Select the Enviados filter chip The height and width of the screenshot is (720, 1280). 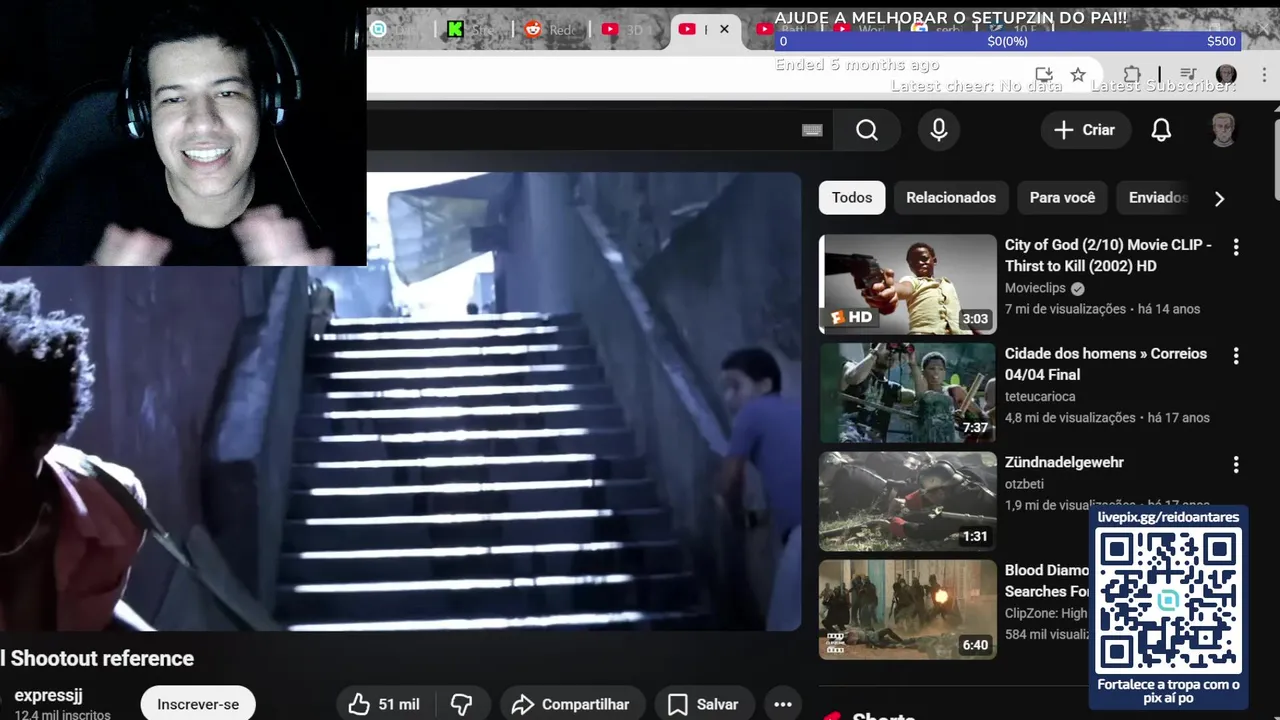pyautogui.click(x=1157, y=198)
